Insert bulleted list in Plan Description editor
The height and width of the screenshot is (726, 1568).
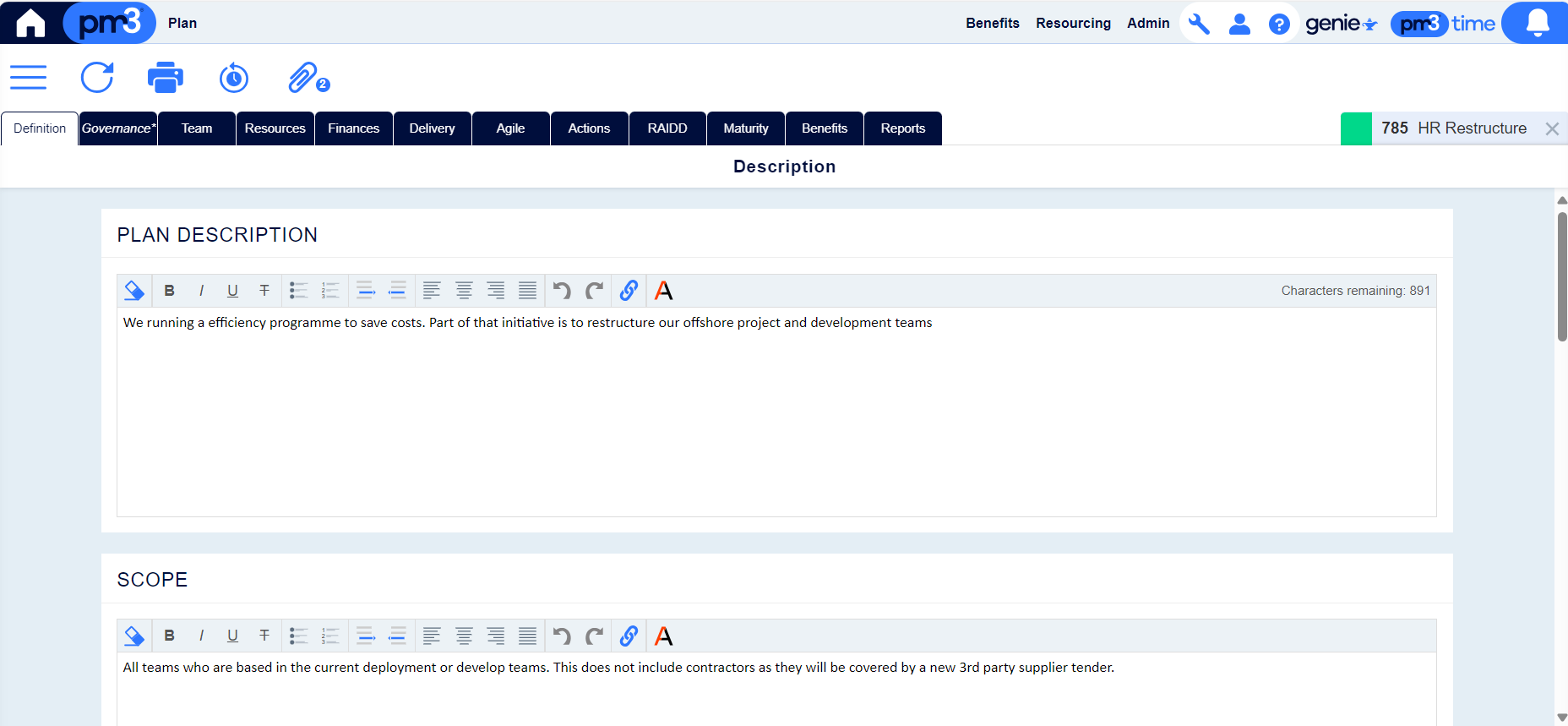point(298,291)
